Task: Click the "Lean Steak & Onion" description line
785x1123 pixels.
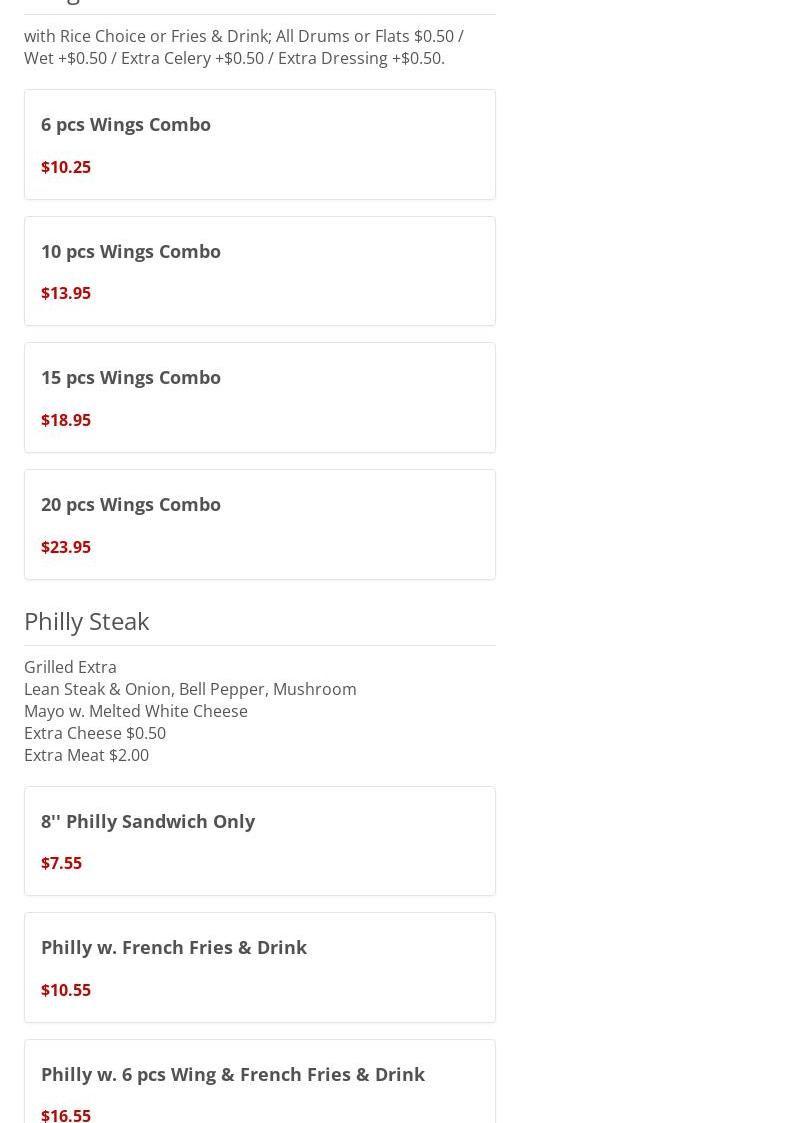Action: 190,689
